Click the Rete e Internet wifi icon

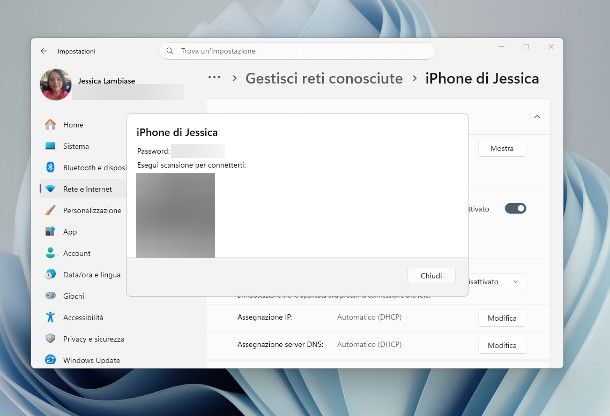[x=50, y=189]
